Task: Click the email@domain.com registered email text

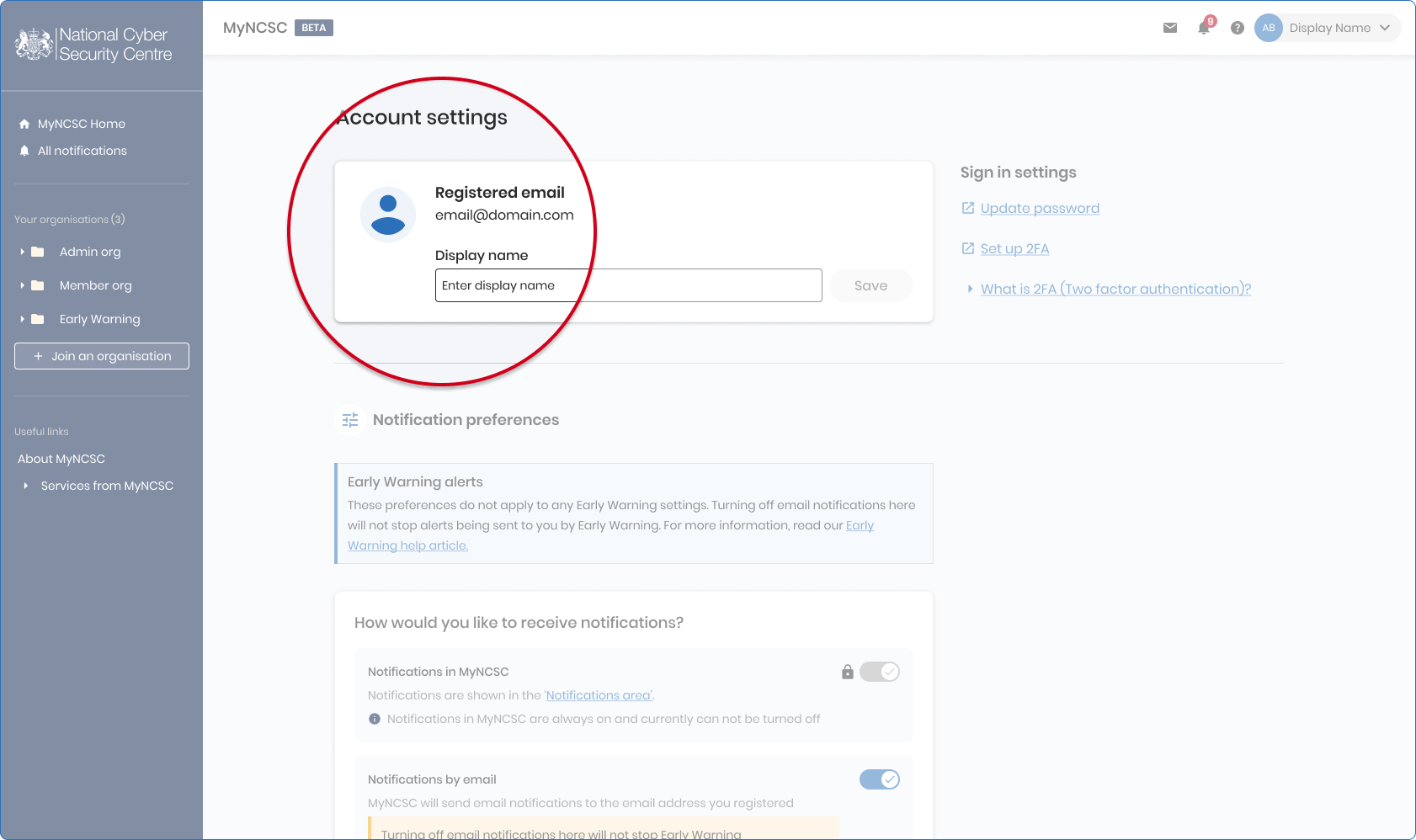Action: [x=504, y=215]
